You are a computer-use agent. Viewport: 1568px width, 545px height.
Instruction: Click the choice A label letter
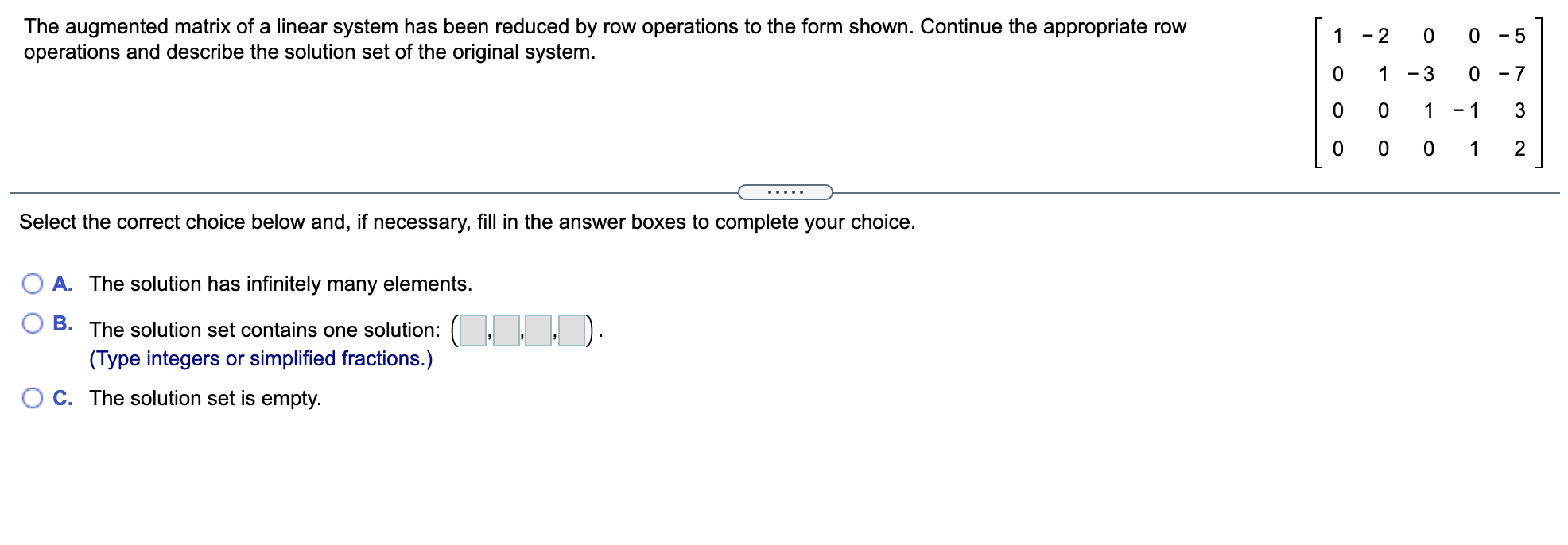pos(64,284)
